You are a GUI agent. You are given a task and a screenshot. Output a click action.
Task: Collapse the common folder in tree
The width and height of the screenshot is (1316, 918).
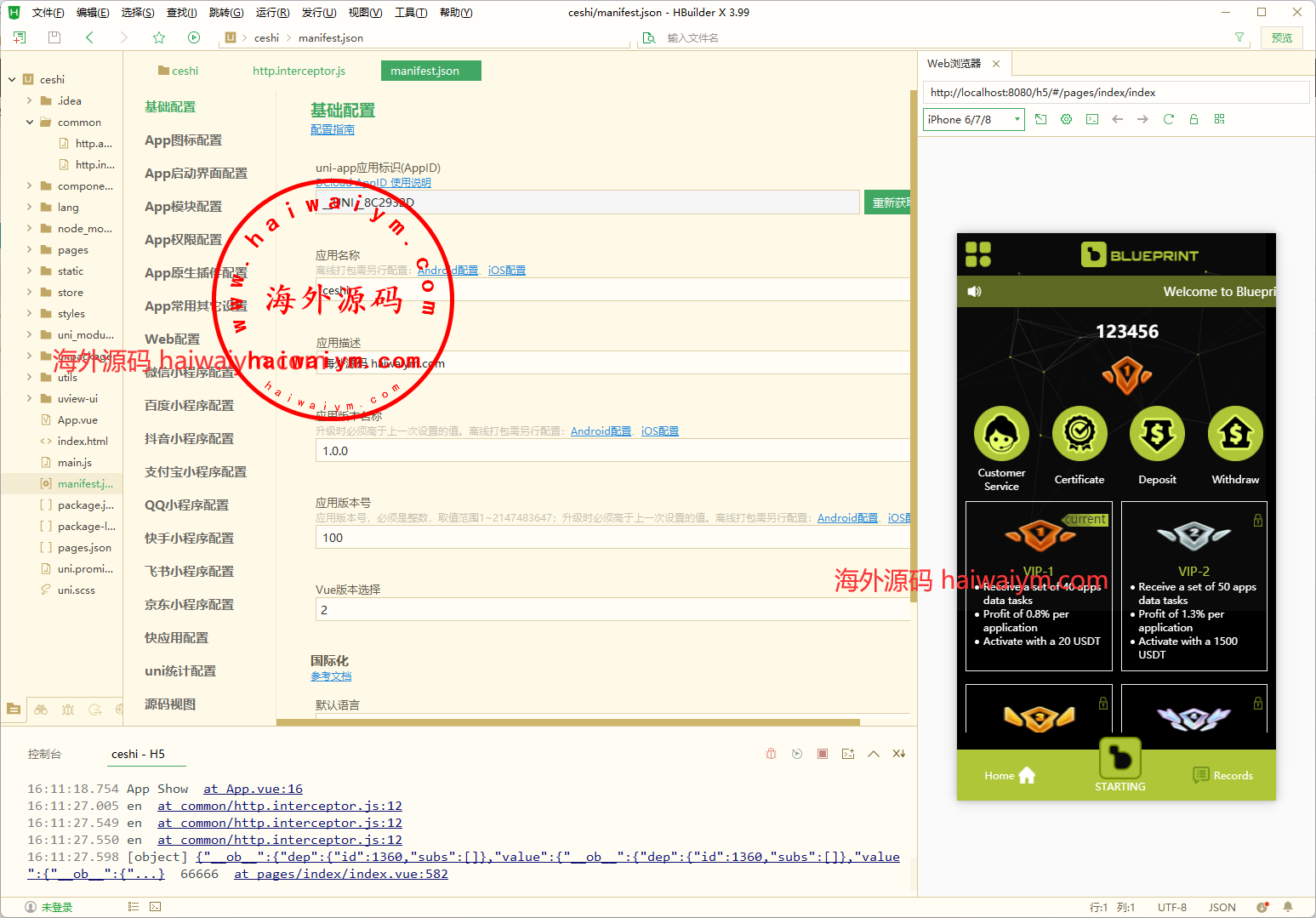30,123
